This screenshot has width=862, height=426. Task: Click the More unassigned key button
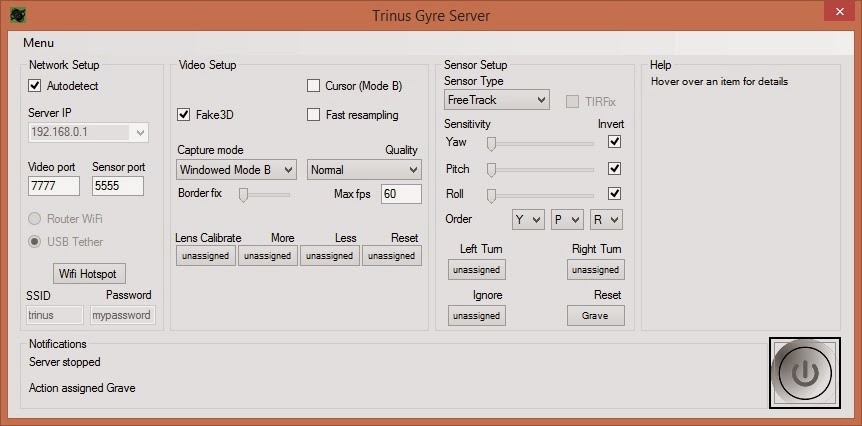268,256
